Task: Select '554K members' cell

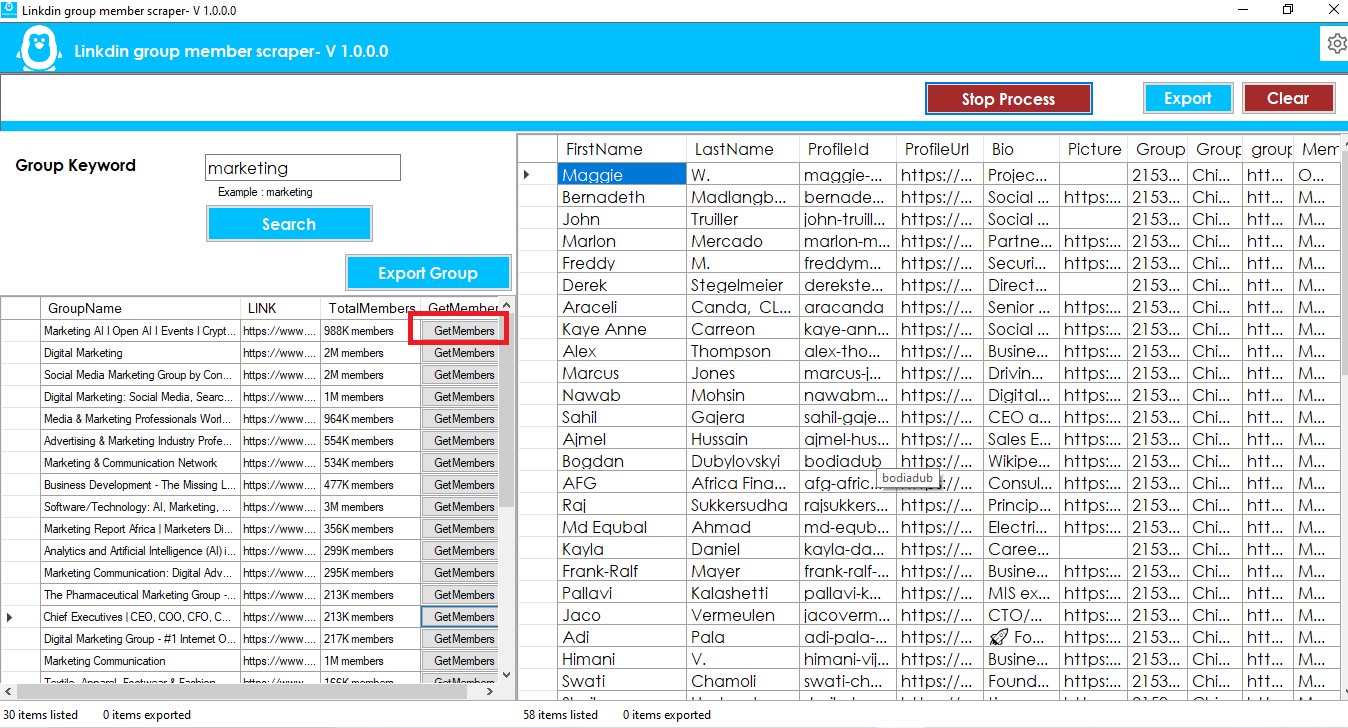Action: coord(370,441)
